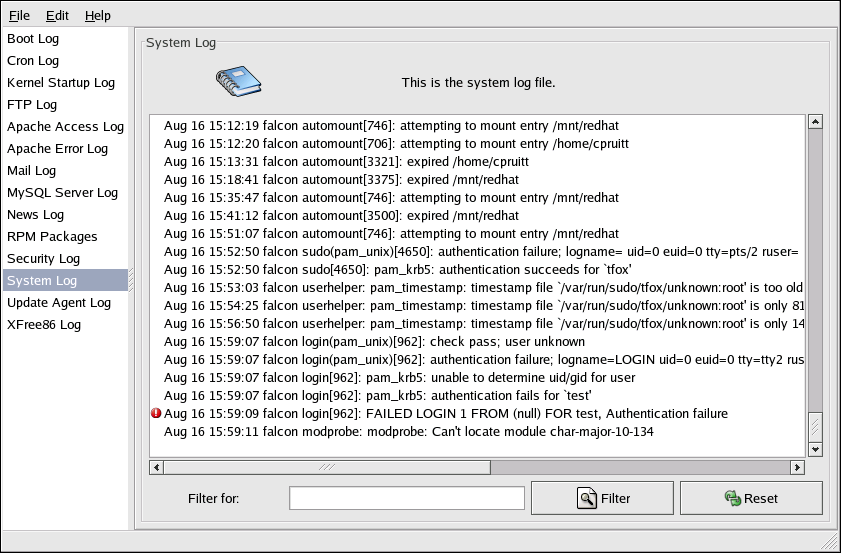Click the horizontal scrollbar right arrow
The image size is (841, 553).
(797, 467)
